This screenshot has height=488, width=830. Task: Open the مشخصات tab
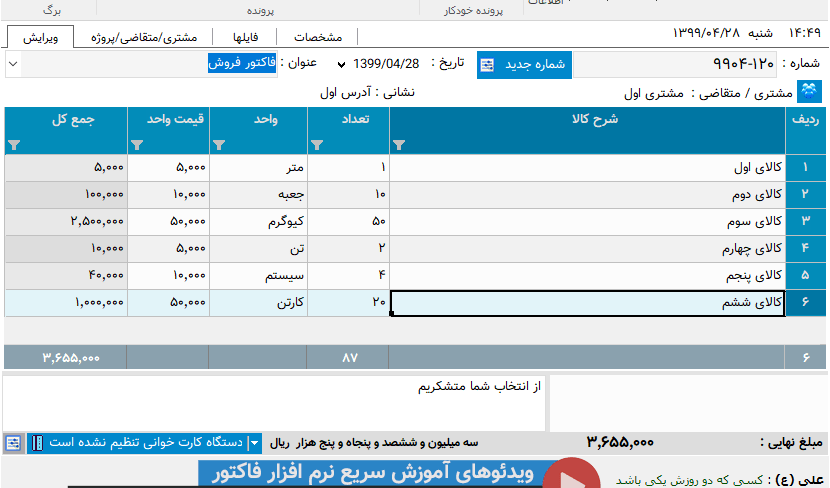click(x=318, y=37)
